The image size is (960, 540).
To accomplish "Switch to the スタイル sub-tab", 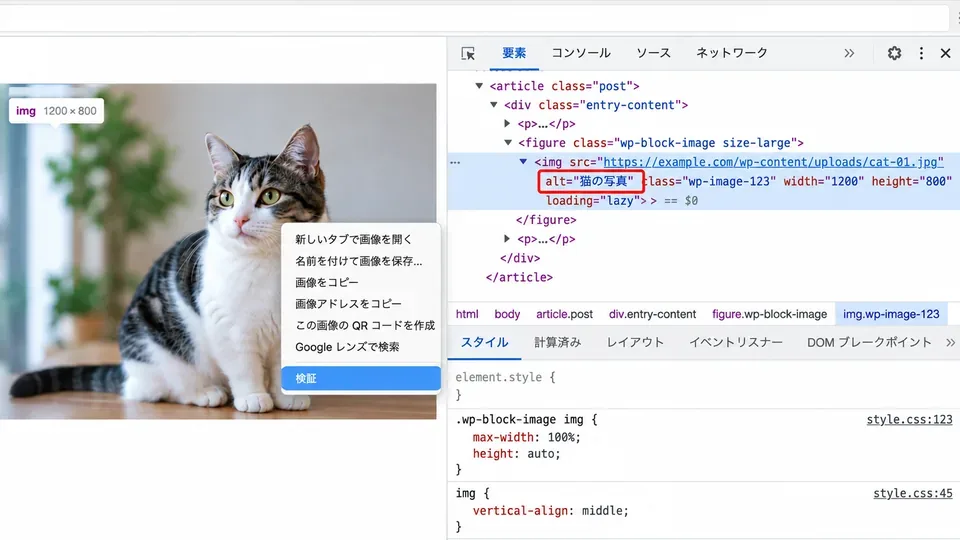I will 484,342.
